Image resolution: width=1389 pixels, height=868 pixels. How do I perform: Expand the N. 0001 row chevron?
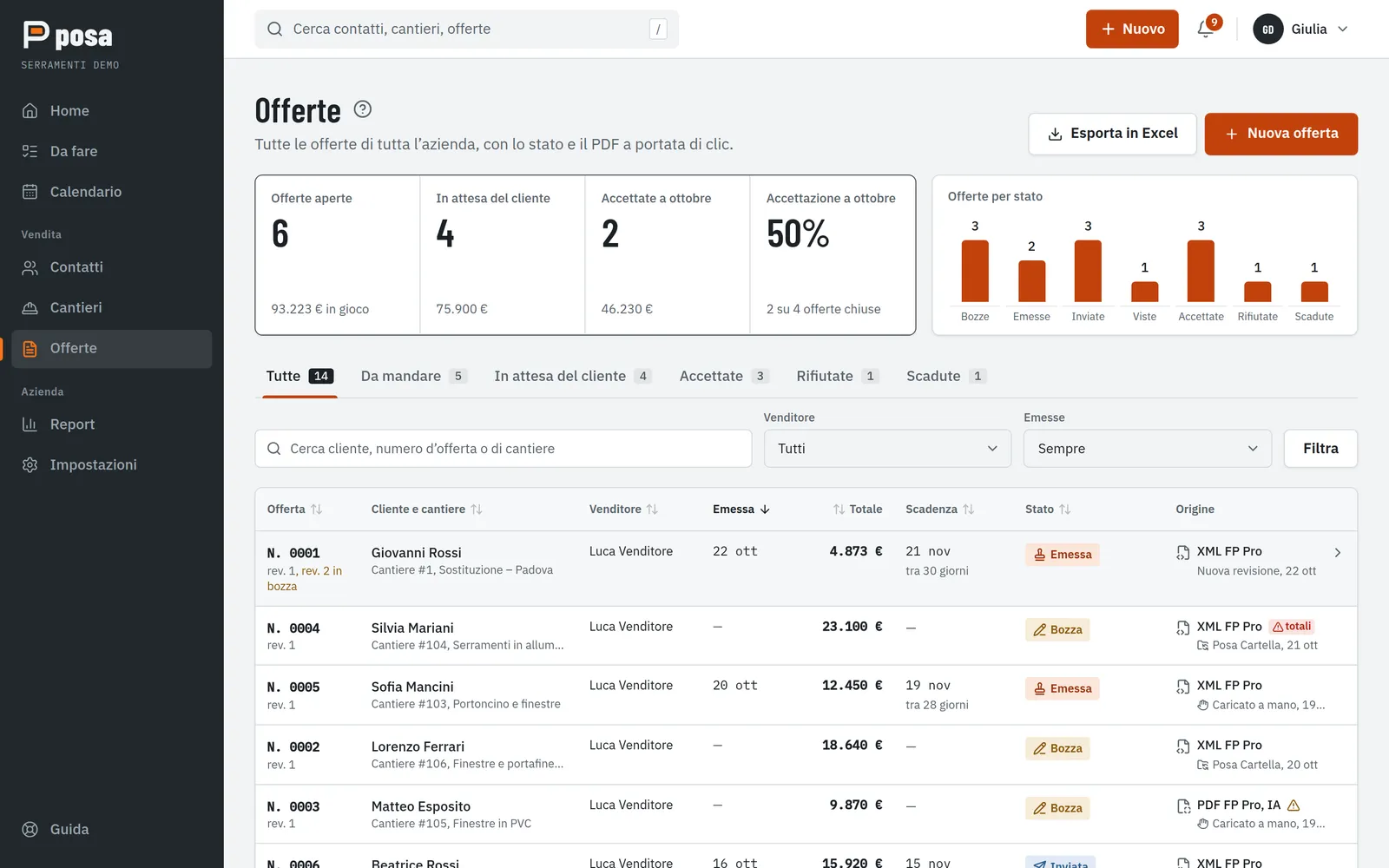coord(1338,553)
